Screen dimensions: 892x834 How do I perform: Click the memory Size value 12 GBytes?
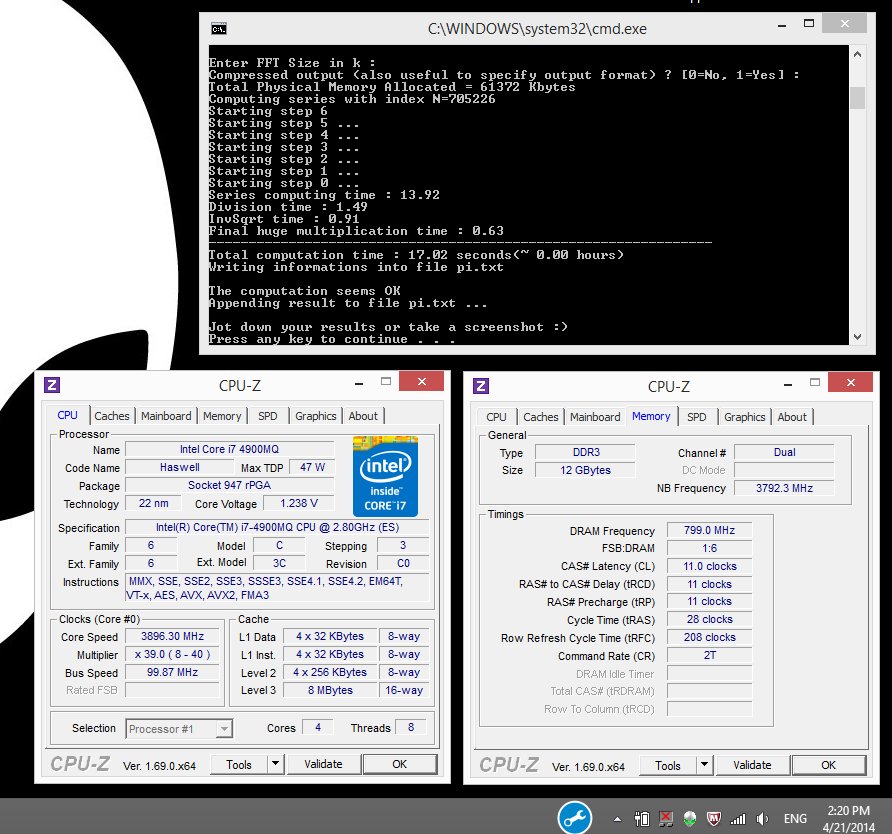[x=585, y=470]
